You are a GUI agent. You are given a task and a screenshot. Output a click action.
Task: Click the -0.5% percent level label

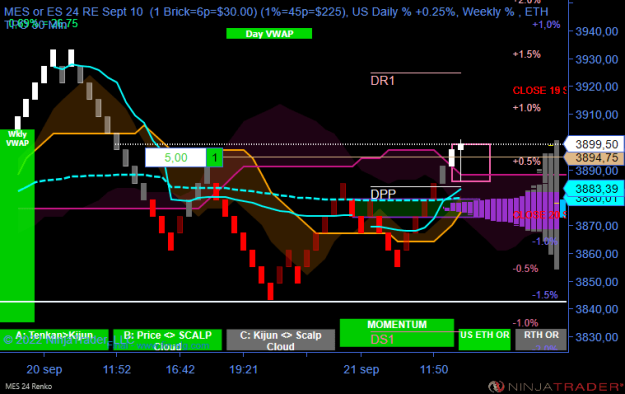[x=526, y=268]
